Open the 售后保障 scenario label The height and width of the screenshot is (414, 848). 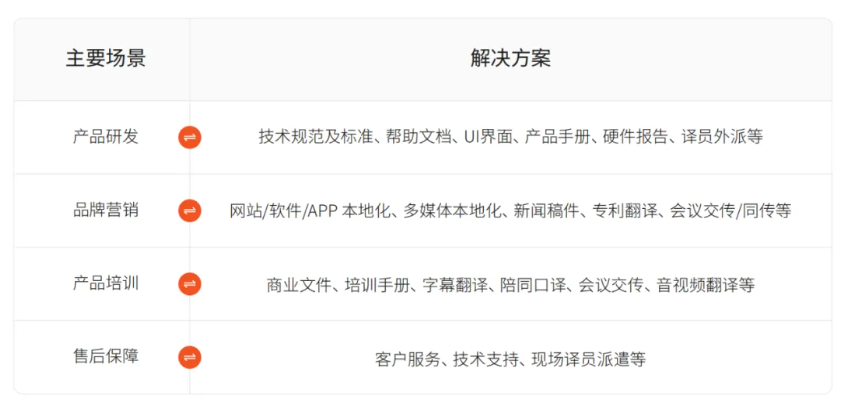[106, 356]
